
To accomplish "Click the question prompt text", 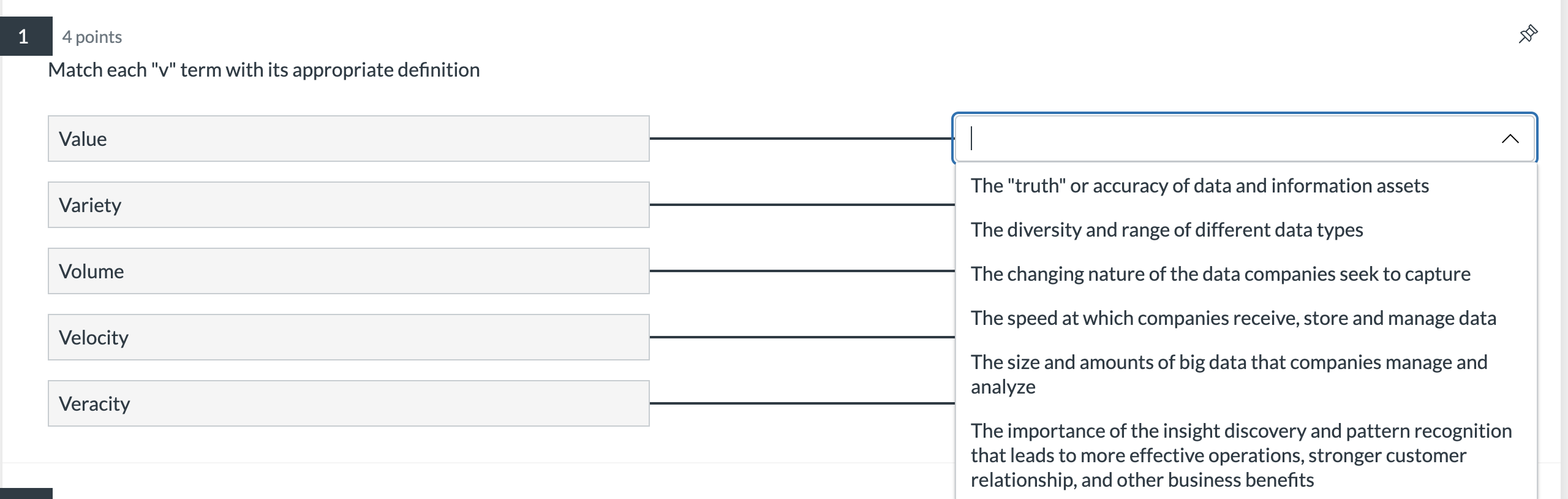I will 263,69.
